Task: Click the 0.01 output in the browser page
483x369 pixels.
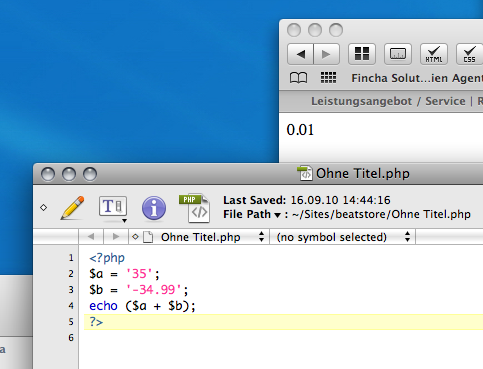Action: (300, 130)
